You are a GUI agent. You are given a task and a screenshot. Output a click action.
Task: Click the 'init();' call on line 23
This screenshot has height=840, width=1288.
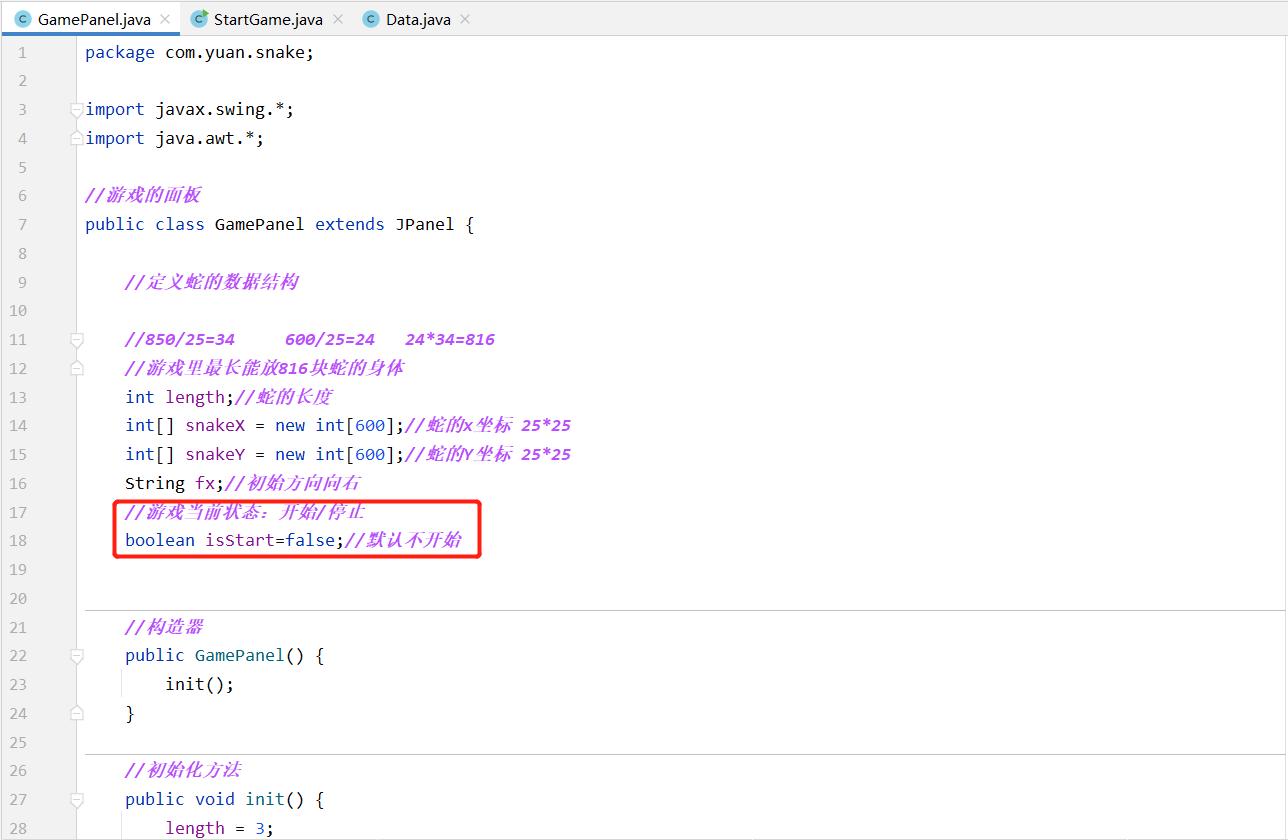200,684
